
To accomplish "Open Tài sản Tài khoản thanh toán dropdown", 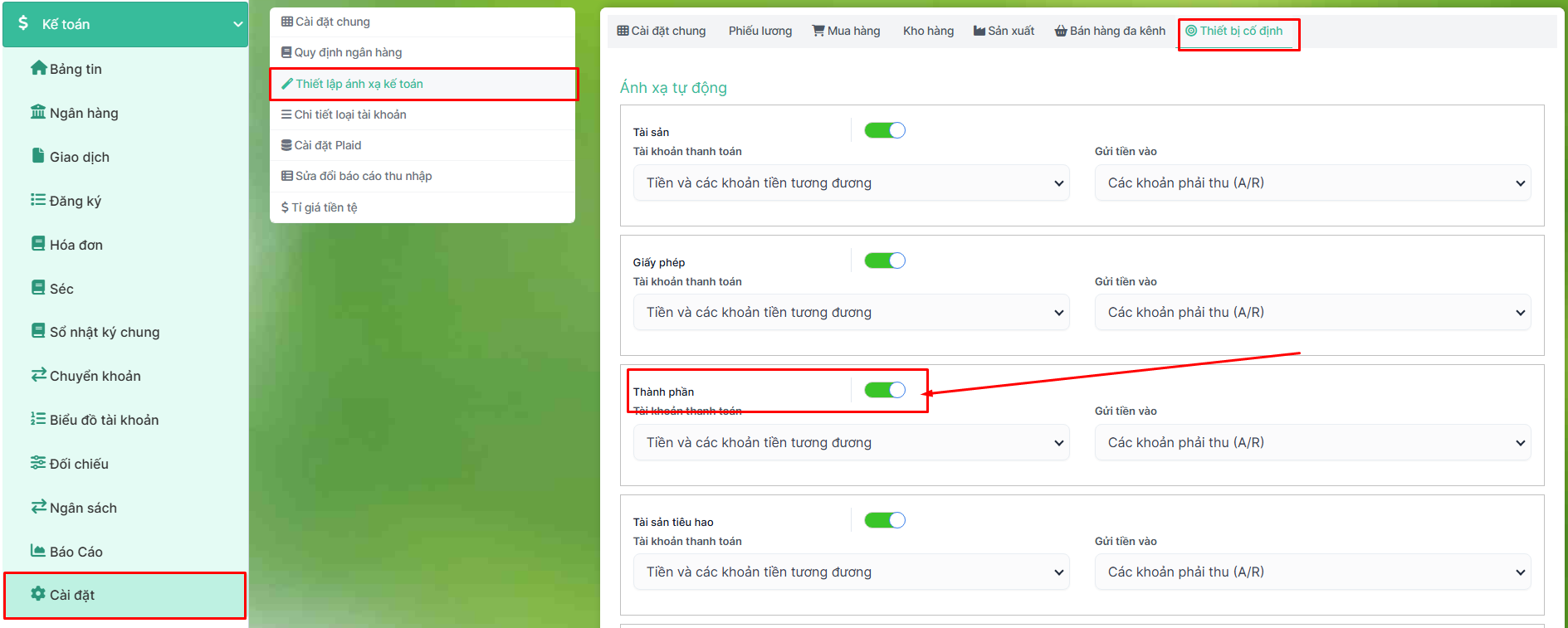I will point(851,183).
